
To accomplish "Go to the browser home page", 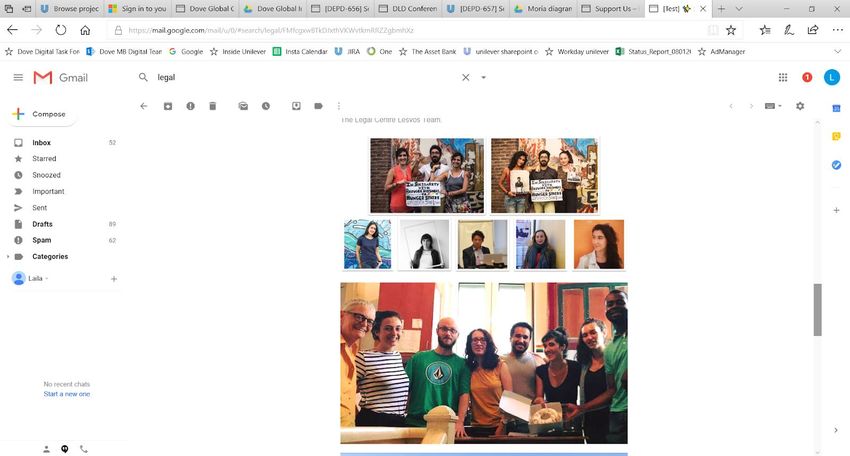I will click(85, 30).
